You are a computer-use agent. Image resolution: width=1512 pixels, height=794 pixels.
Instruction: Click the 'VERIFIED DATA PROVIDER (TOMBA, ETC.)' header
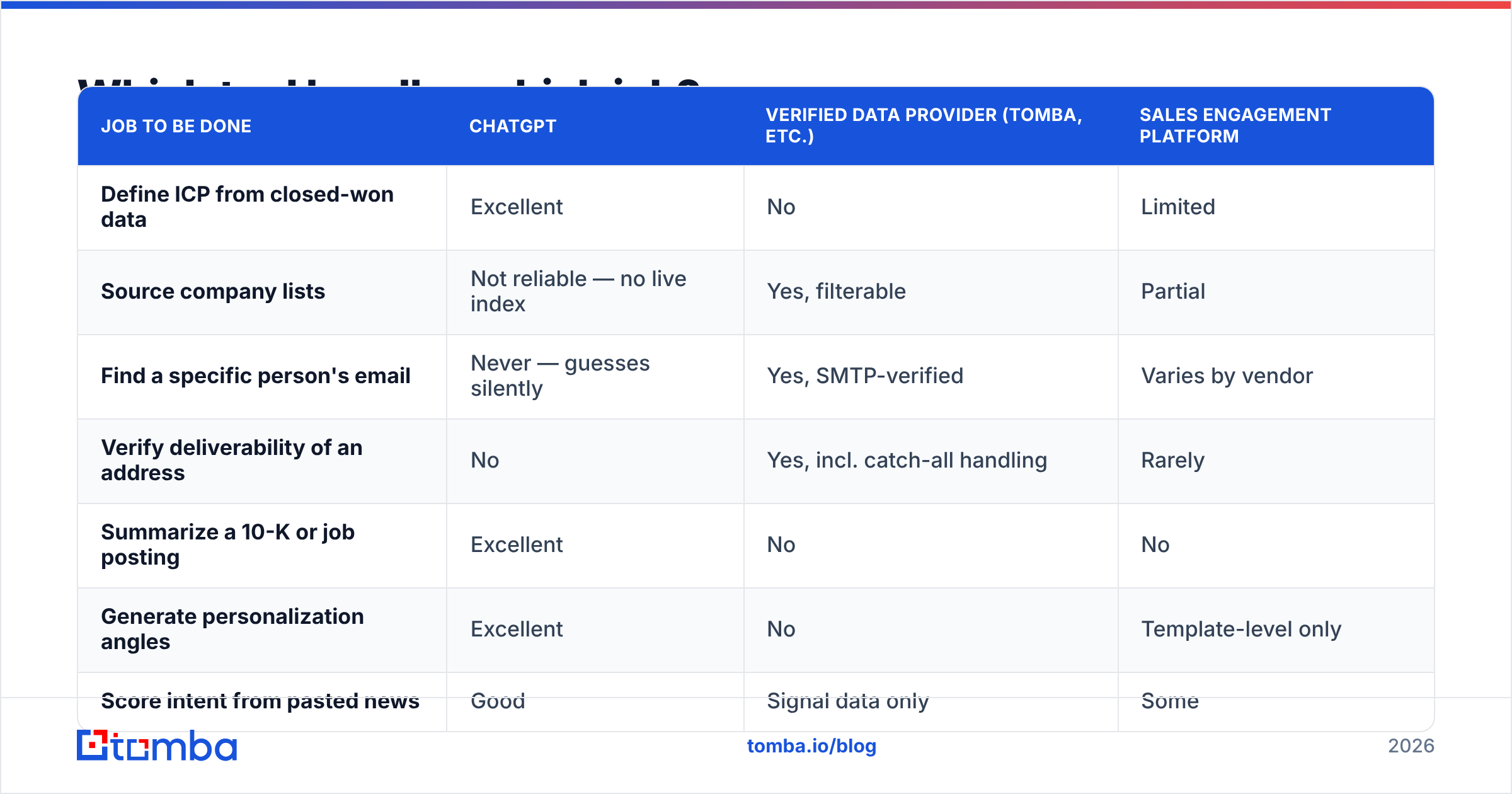click(x=924, y=125)
